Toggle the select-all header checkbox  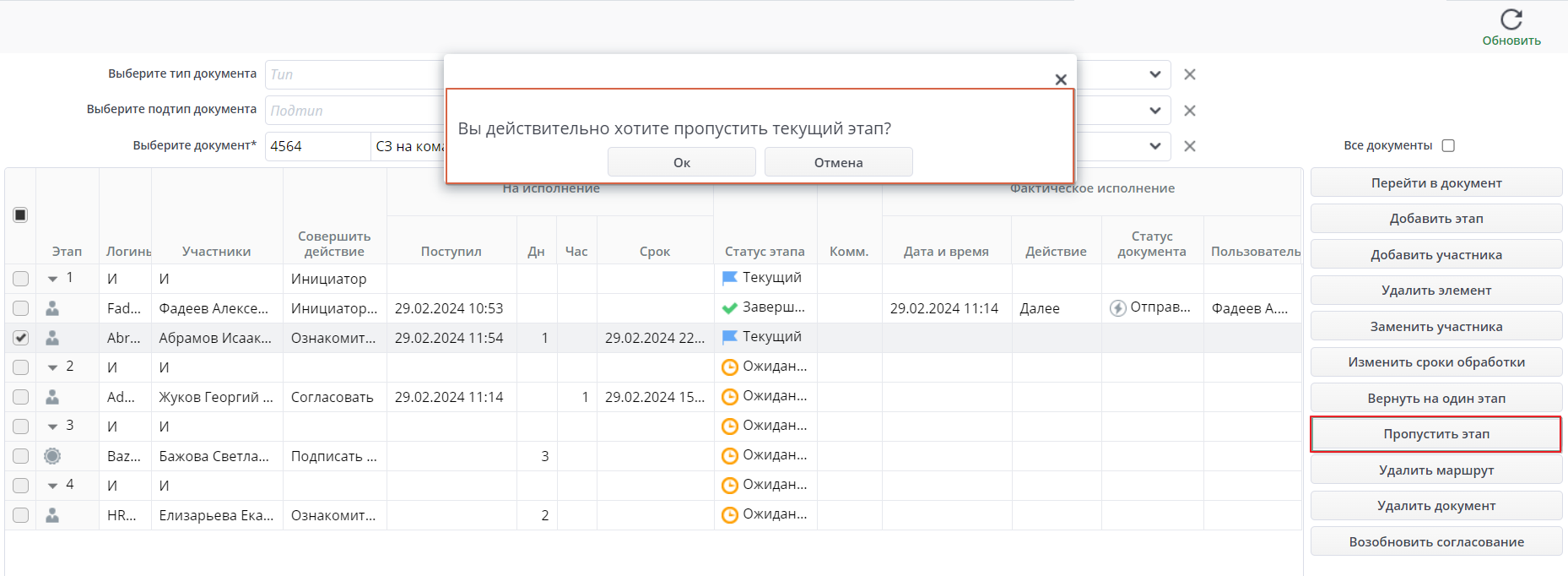(20, 215)
